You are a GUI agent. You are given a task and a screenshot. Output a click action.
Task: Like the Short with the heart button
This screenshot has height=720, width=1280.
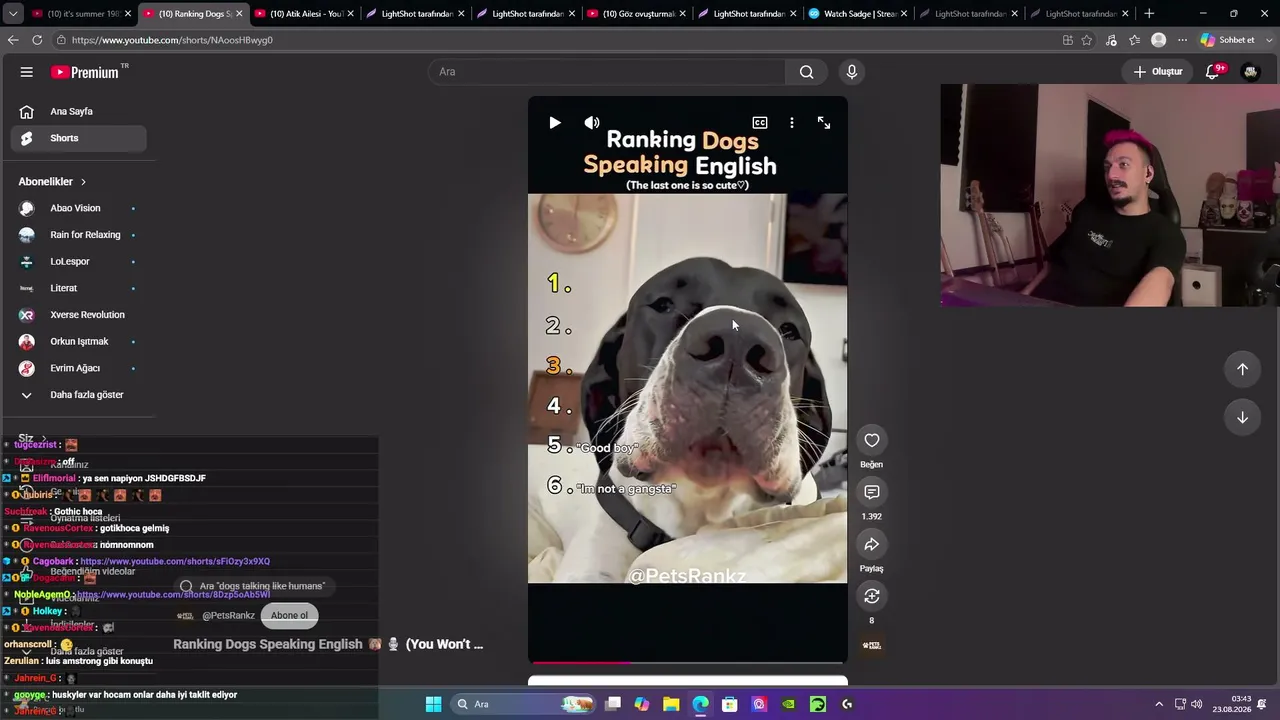pyautogui.click(x=872, y=440)
